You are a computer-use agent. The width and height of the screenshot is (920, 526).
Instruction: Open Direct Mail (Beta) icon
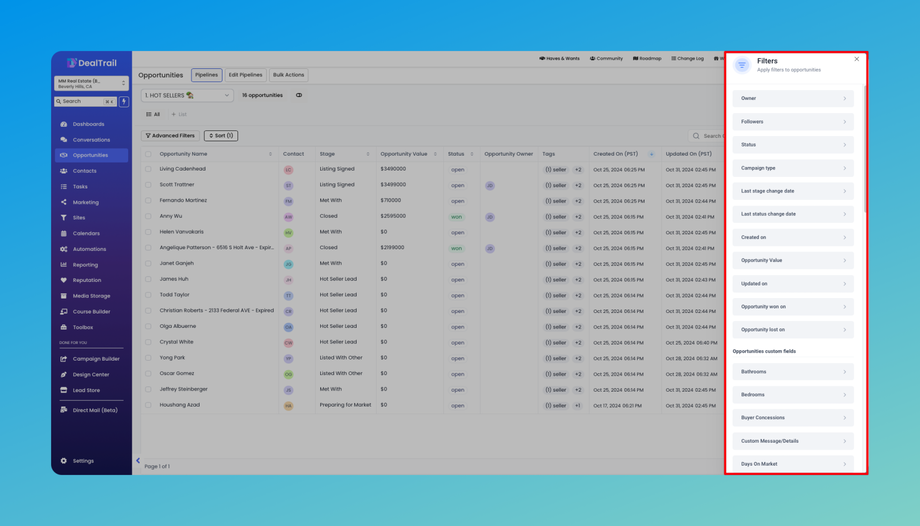click(x=64, y=410)
